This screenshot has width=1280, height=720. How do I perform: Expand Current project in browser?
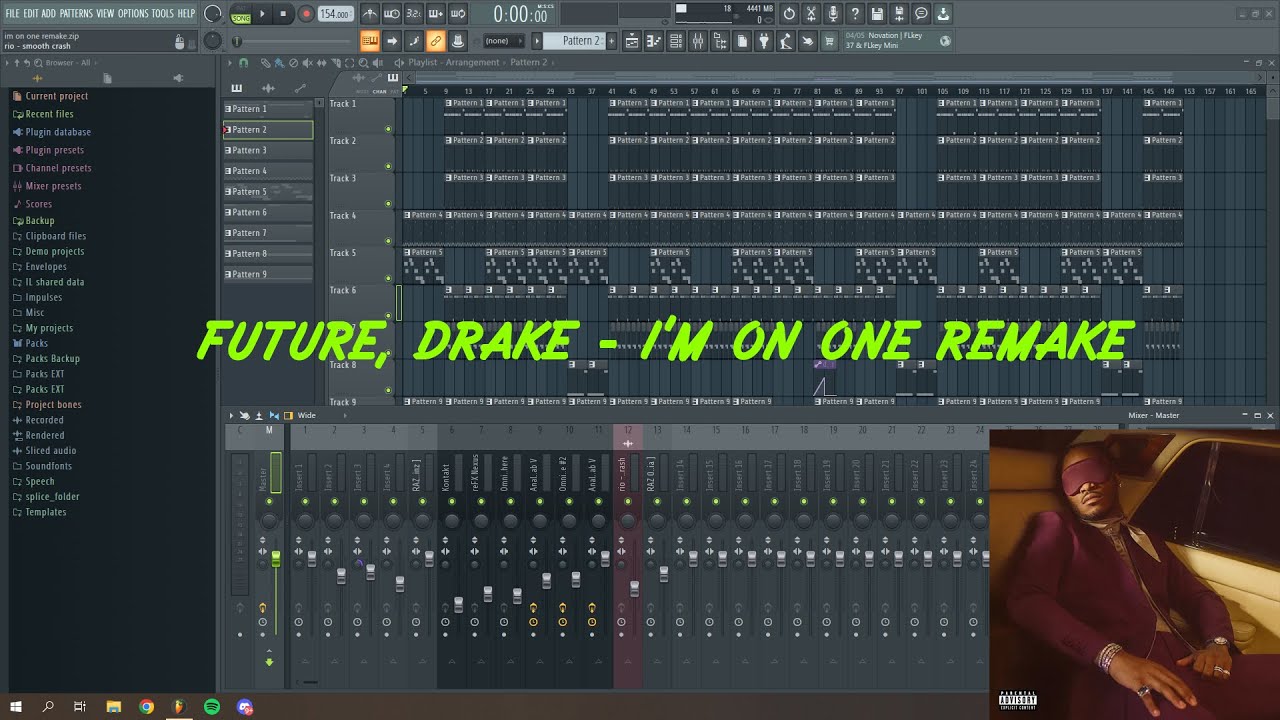(56, 96)
